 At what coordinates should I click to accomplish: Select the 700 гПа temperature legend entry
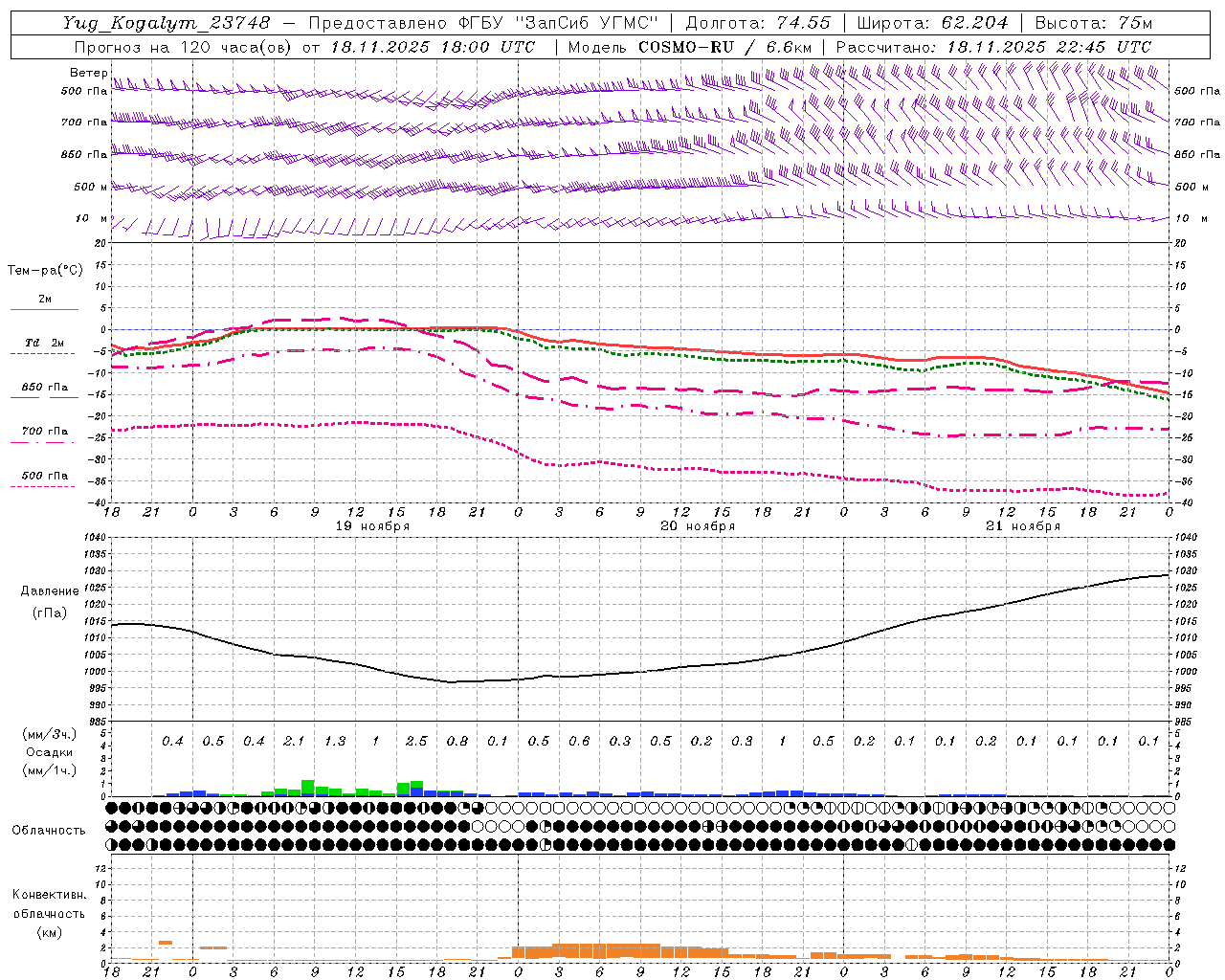click(44, 431)
